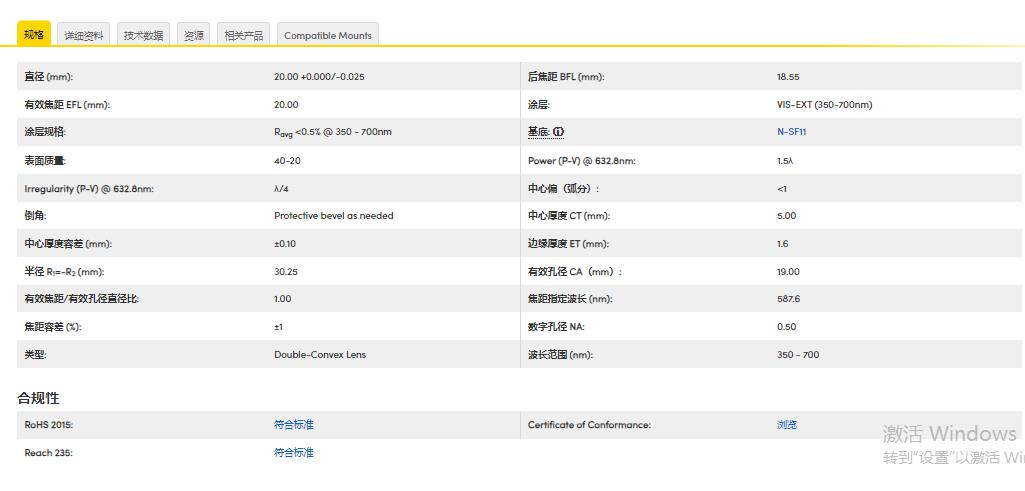
Task: Click the radius value 30.25
Action: (x=286, y=272)
